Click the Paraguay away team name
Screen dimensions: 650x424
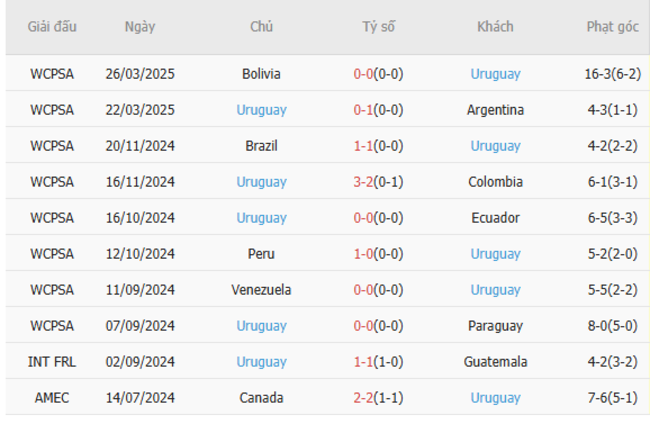tap(495, 326)
